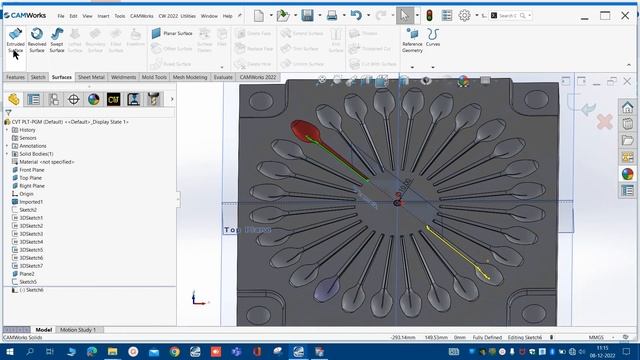Switch to the CAMWorks 2022 tab
The image size is (640, 360).
258,77
